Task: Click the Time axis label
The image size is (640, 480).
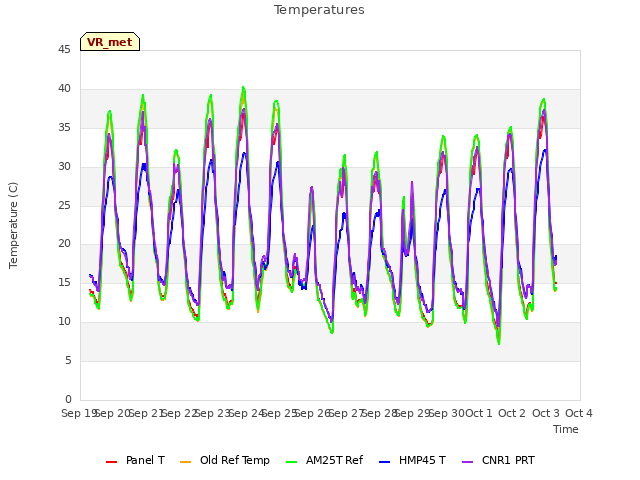Action: (x=566, y=429)
